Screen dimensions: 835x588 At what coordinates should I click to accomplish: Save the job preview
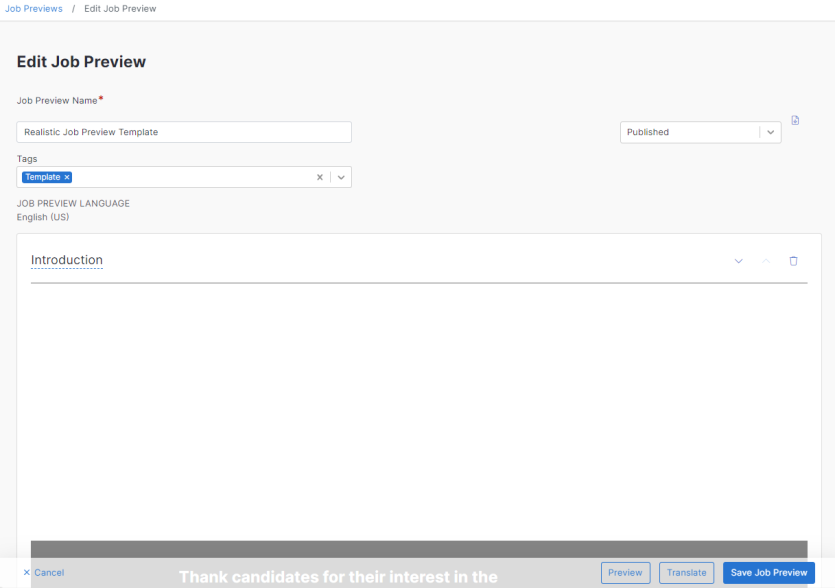(768, 573)
